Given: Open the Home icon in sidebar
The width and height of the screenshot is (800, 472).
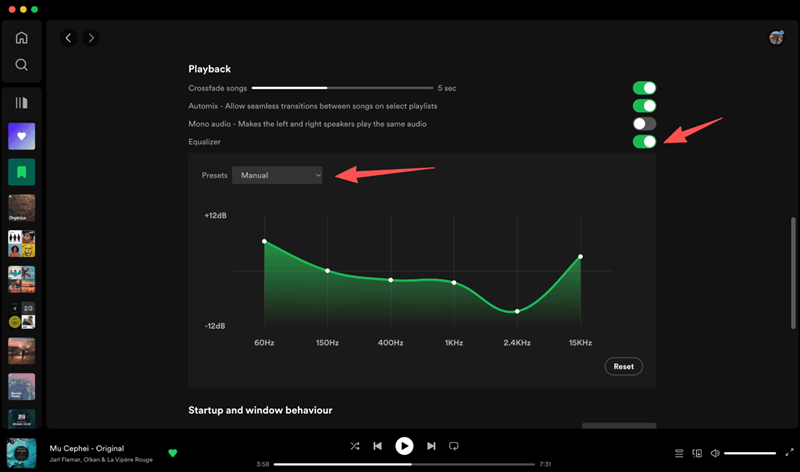Looking at the screenshot, I should pos(21,38).
